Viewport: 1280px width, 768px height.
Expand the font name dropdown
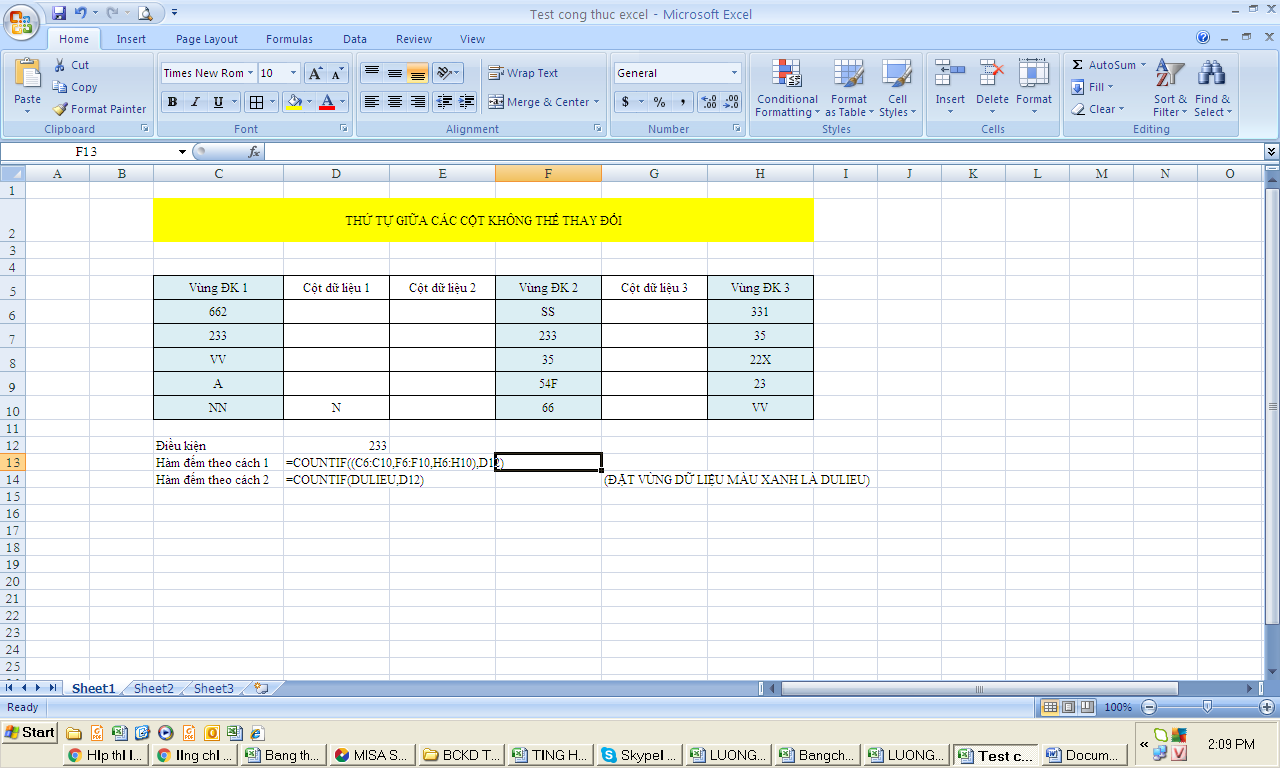251,73
